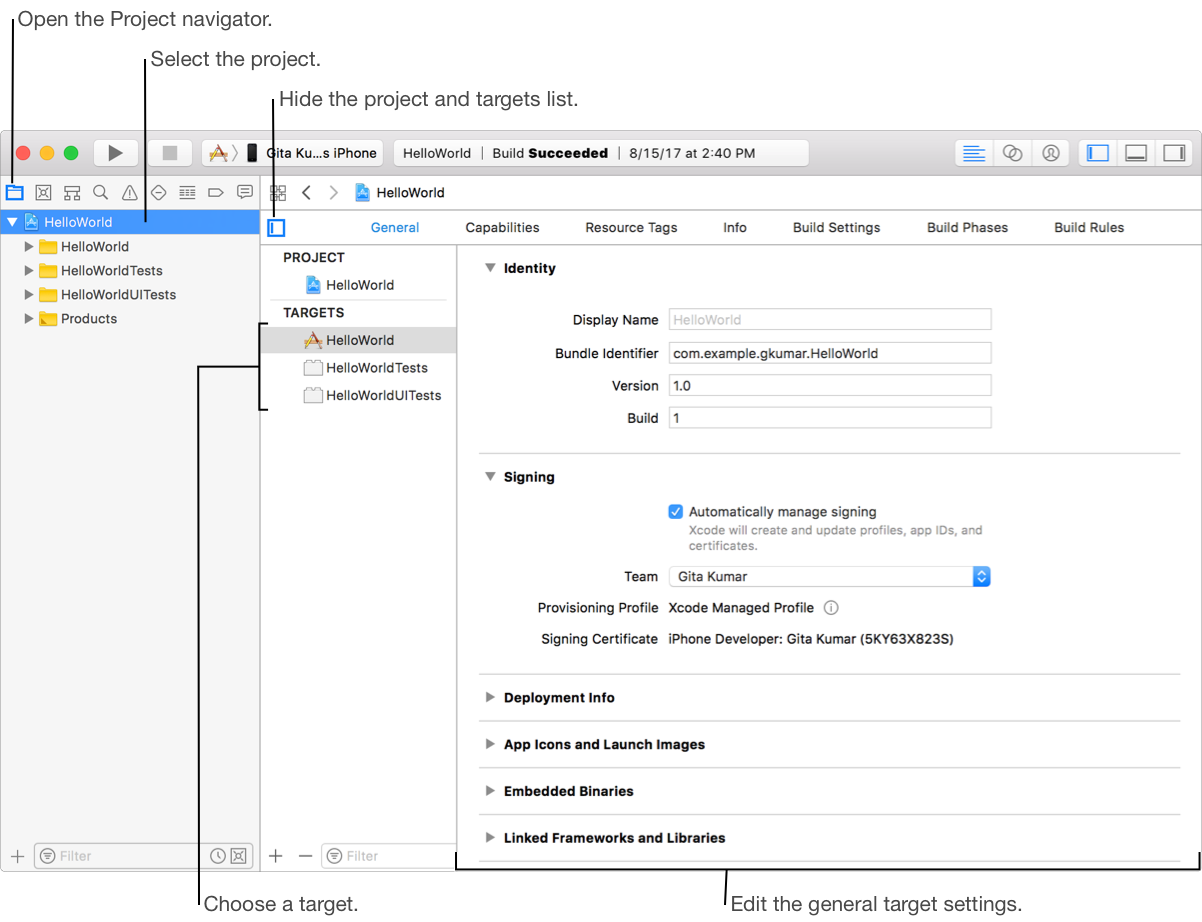This screenshot has height=922, width=1202.
Task: Click HelloWorld in the jump bar
Action: tap(400, 192)
